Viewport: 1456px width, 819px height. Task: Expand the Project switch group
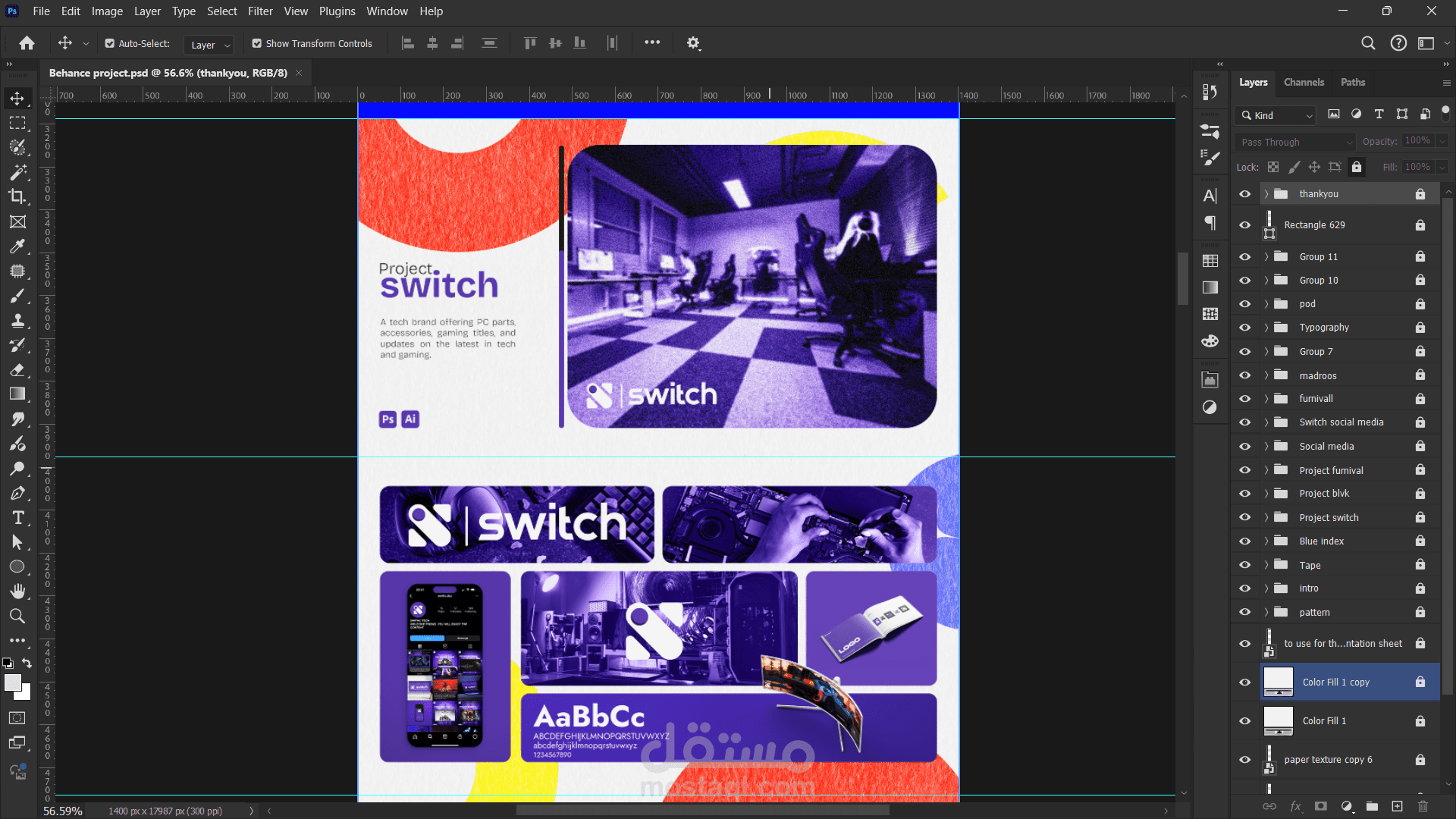pyautogui.click(x=1266, y=517)
